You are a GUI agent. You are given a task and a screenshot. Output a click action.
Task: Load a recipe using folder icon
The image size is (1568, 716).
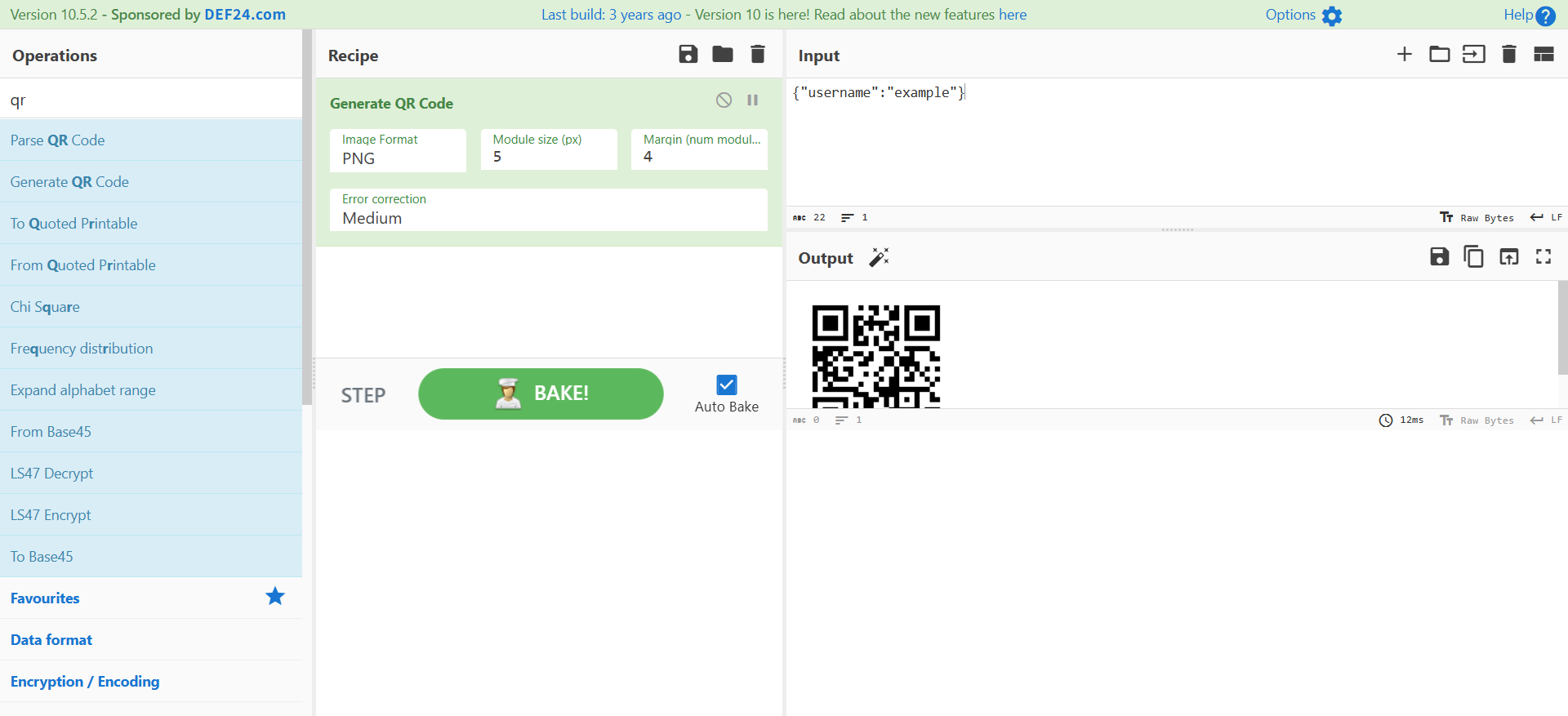coord(723,55)
